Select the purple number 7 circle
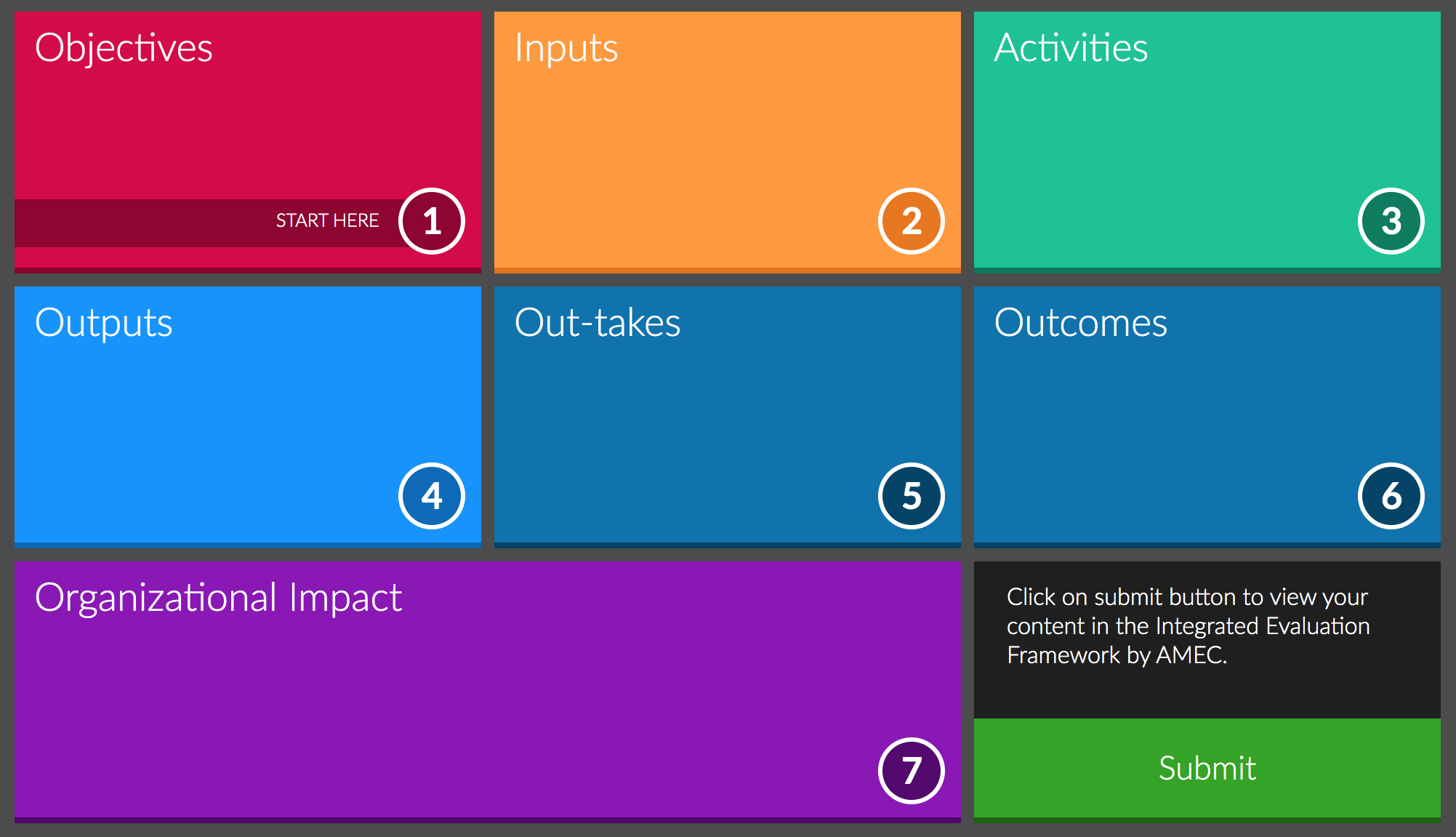 pyautogui.click(x=912, y=771)
